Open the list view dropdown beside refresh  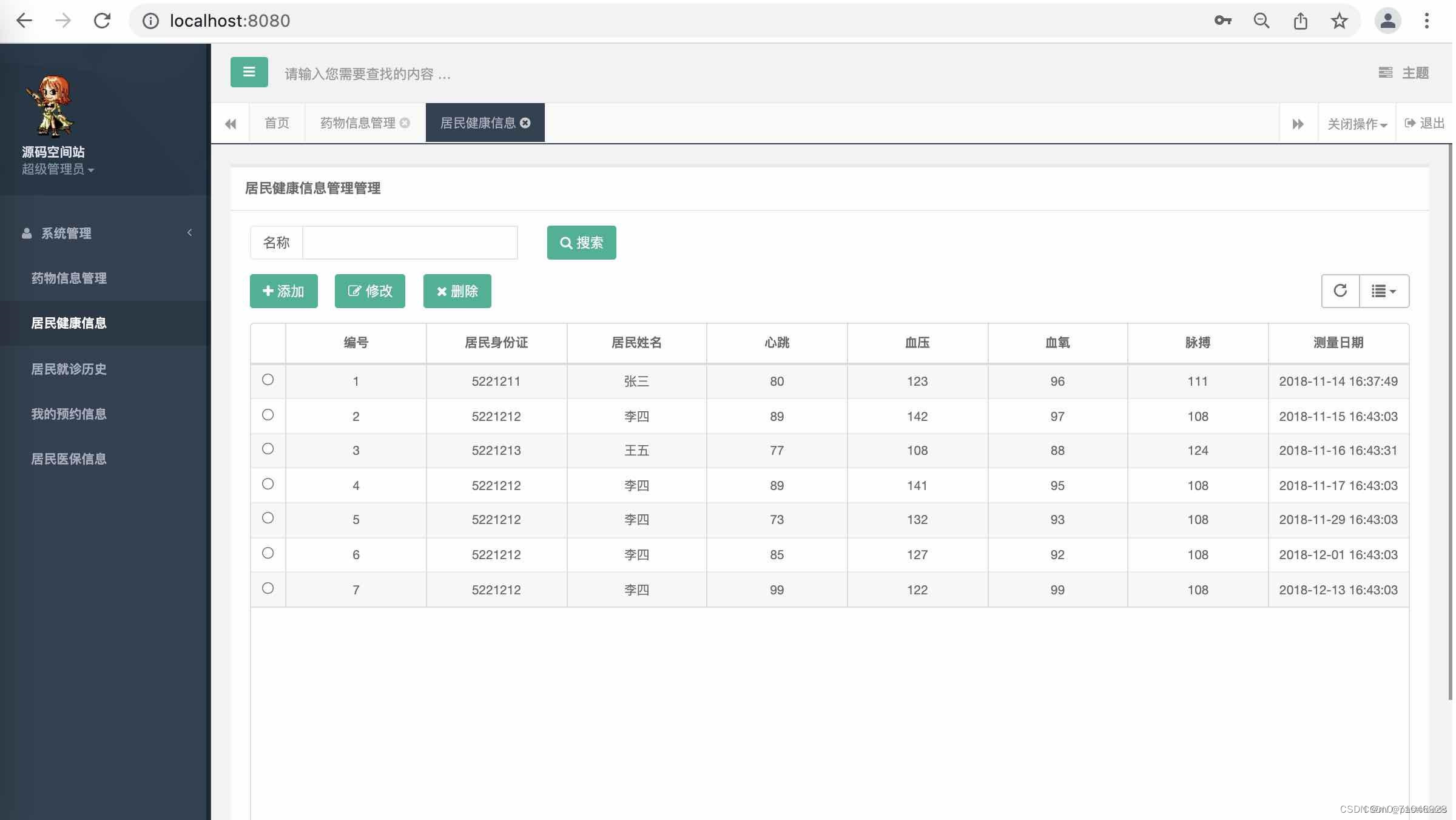coord(1384,291)
